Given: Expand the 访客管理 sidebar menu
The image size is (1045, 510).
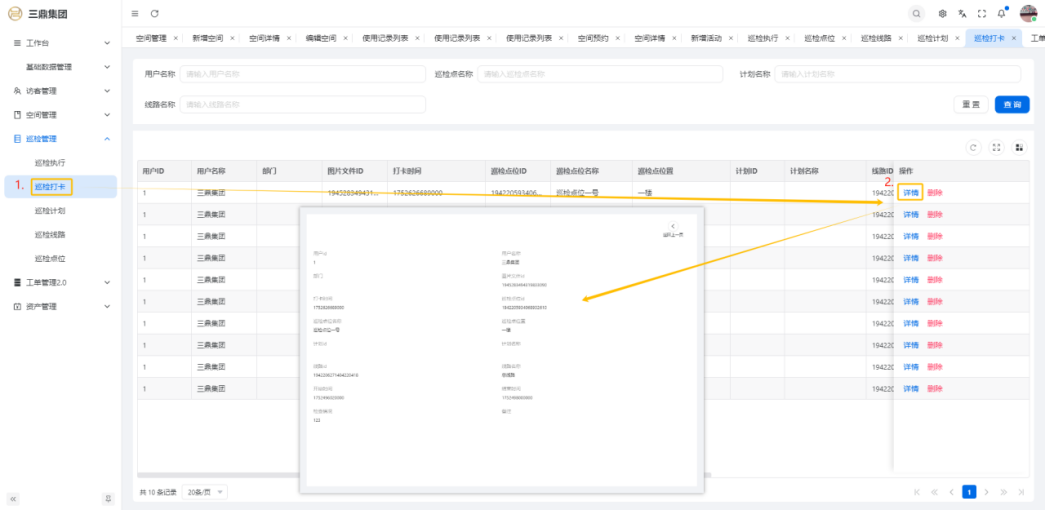Looking at the screenshot, I should point(60,91).
